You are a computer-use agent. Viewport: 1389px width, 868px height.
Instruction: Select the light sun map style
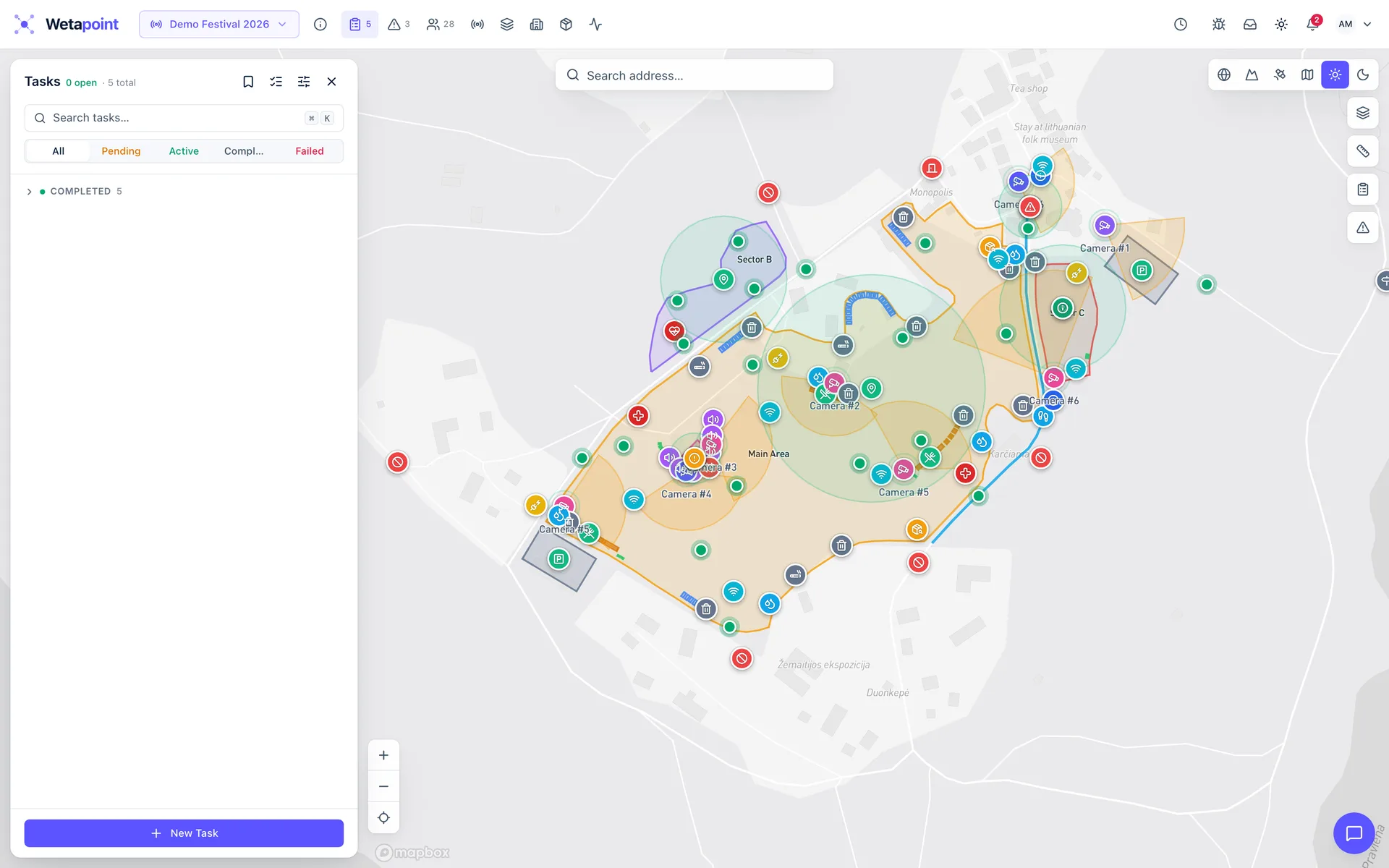pyautogui.click(x=1335, y=75)
